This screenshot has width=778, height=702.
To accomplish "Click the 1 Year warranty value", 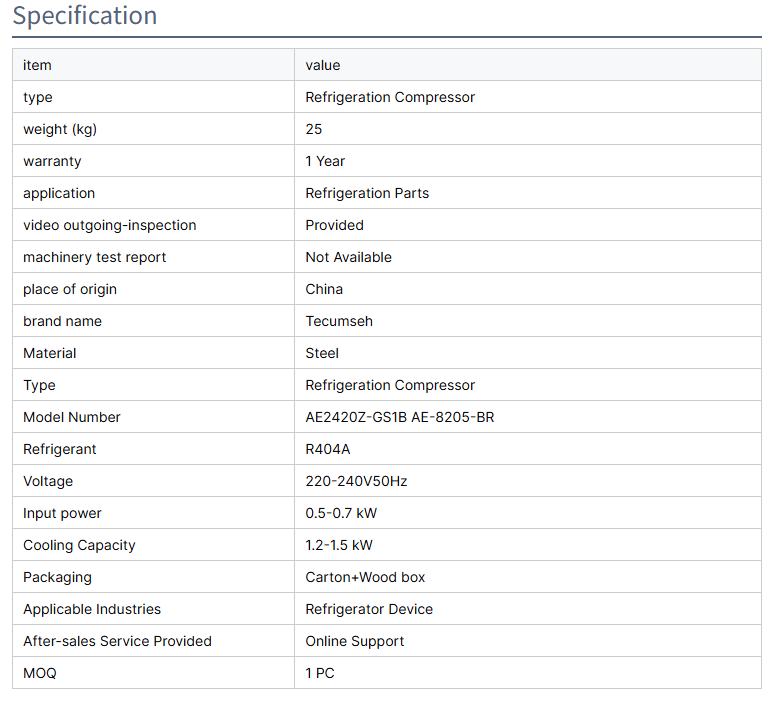I will click(325, 161).
